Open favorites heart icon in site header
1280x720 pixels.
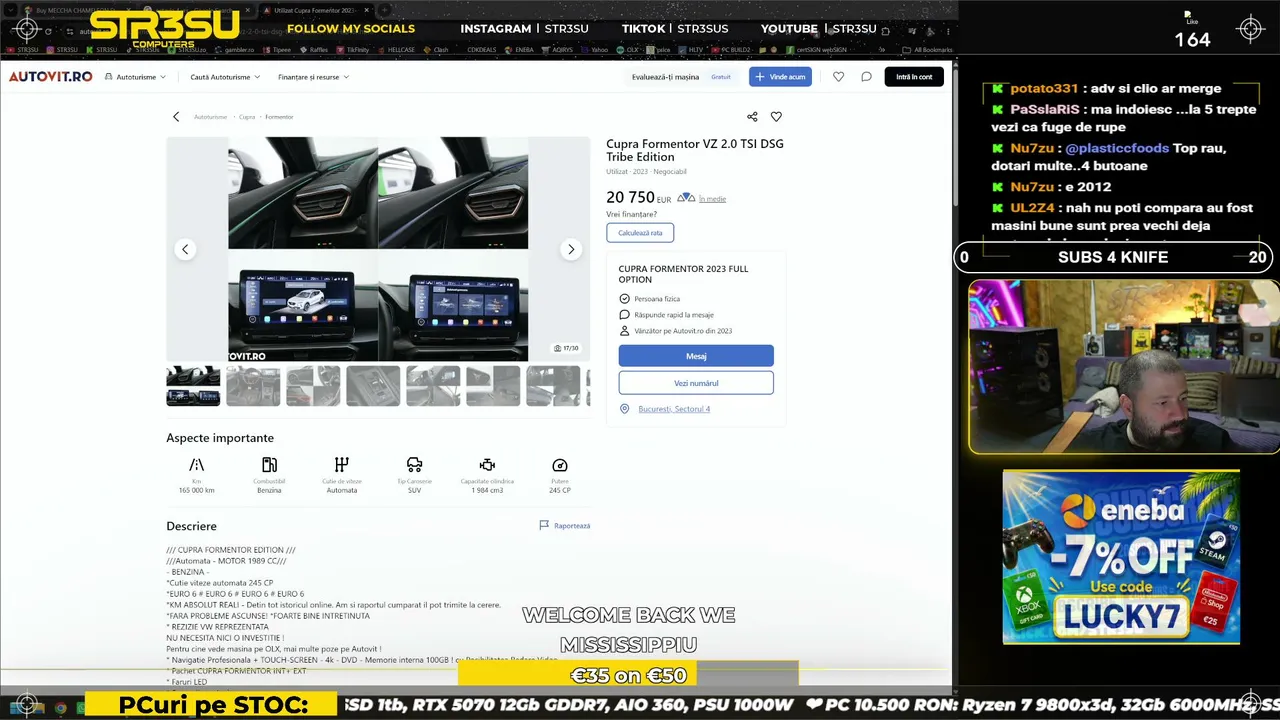click(838, 77)
